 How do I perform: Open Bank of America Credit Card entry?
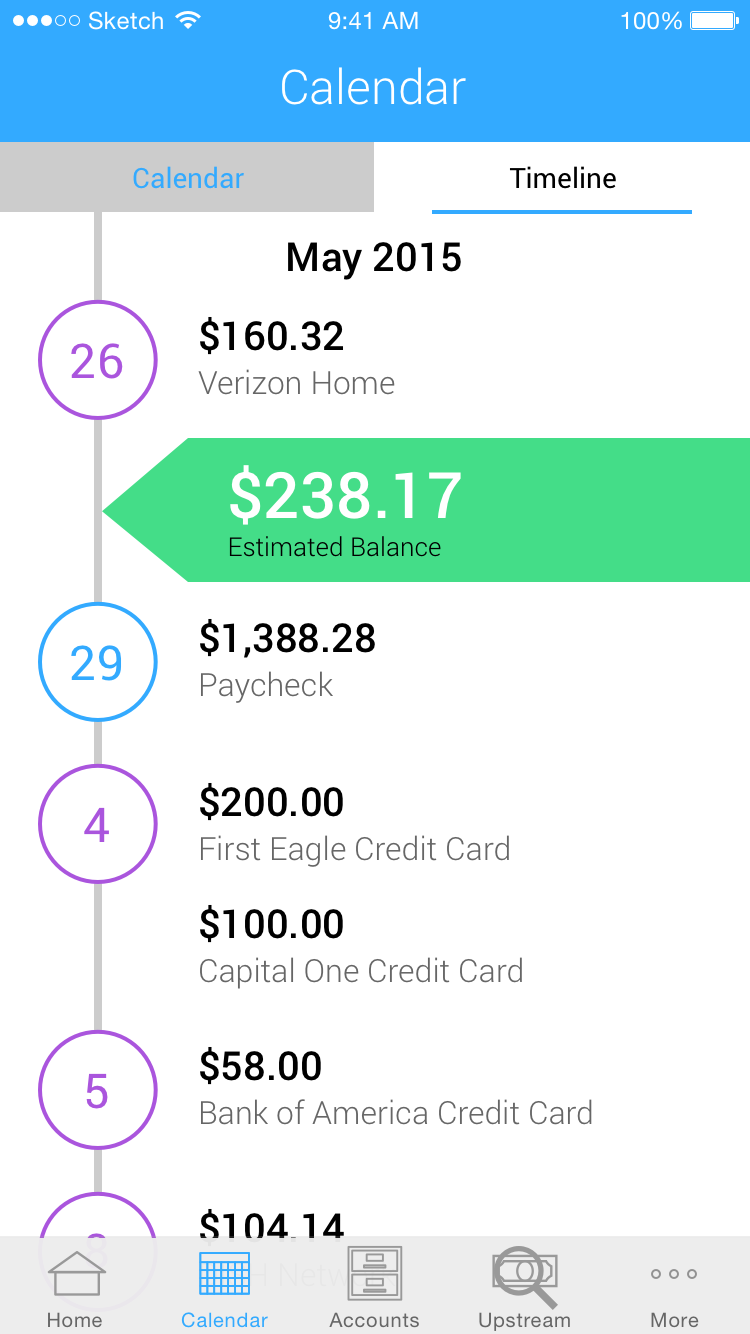coord(395,1088)
